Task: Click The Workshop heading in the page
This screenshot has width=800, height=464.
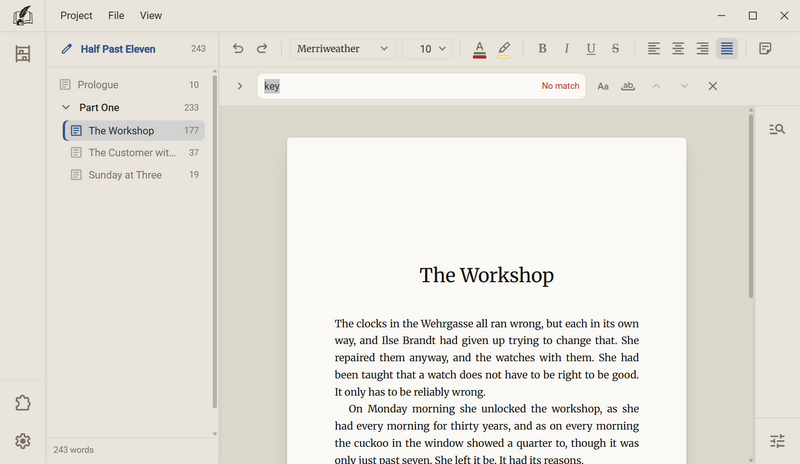Action: [x=486, y=275]
